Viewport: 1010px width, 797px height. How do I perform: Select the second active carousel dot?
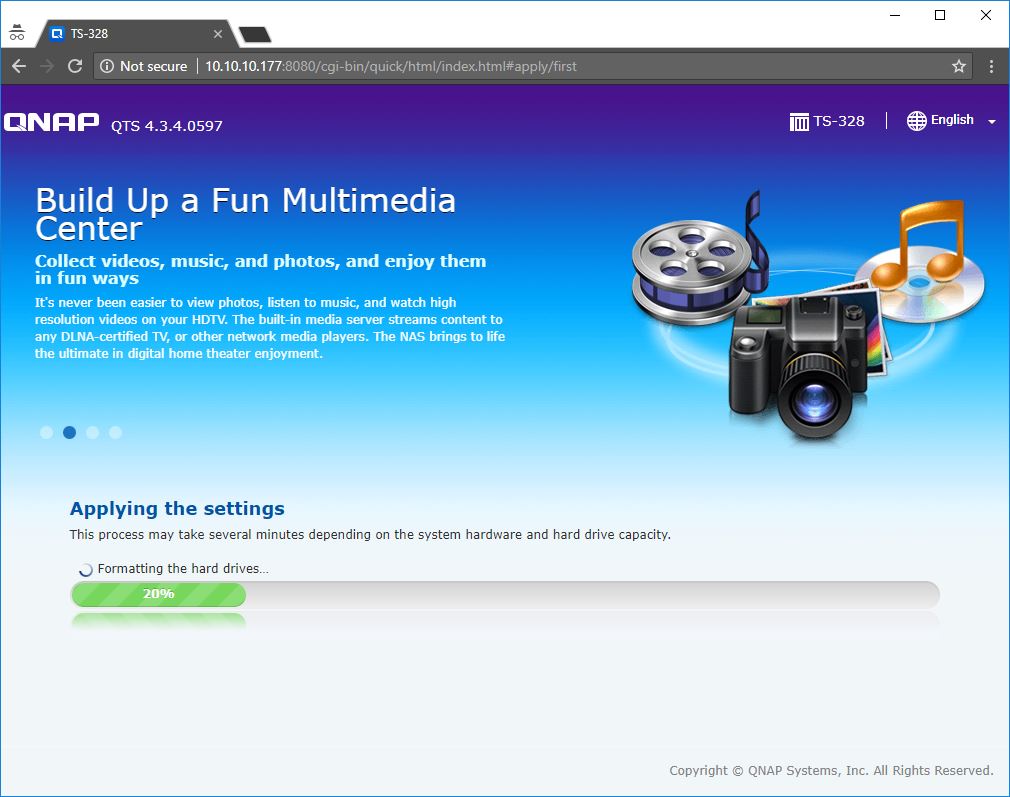(70, 432)
